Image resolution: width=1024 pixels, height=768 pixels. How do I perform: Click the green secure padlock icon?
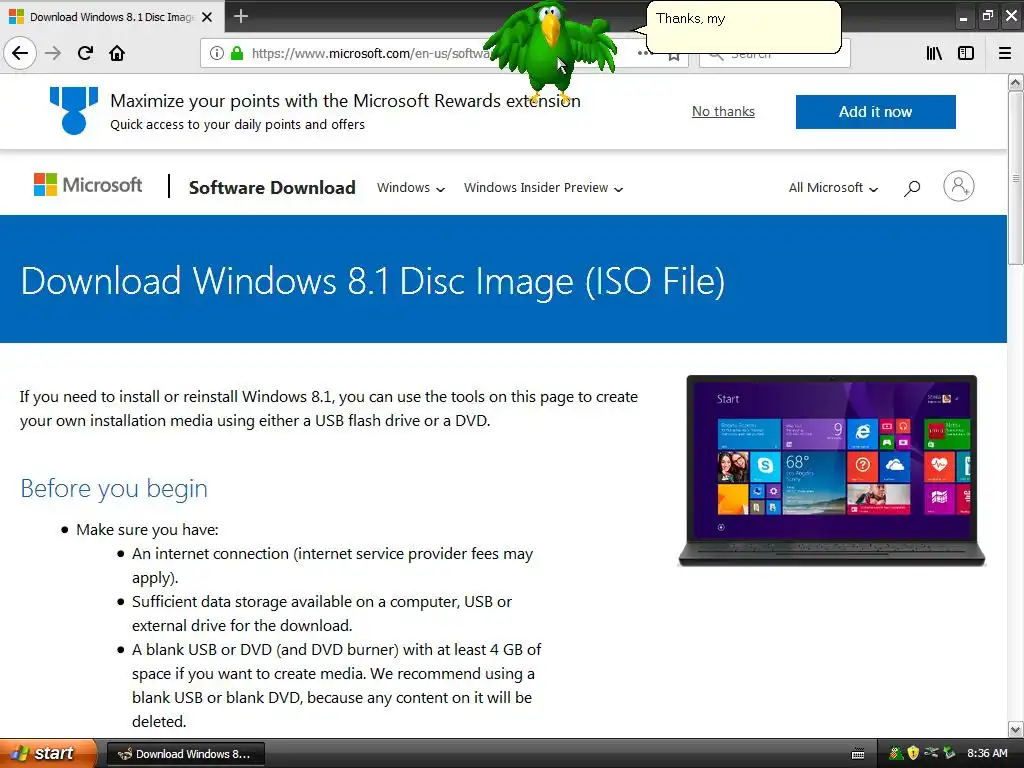[x=237, y=53]
